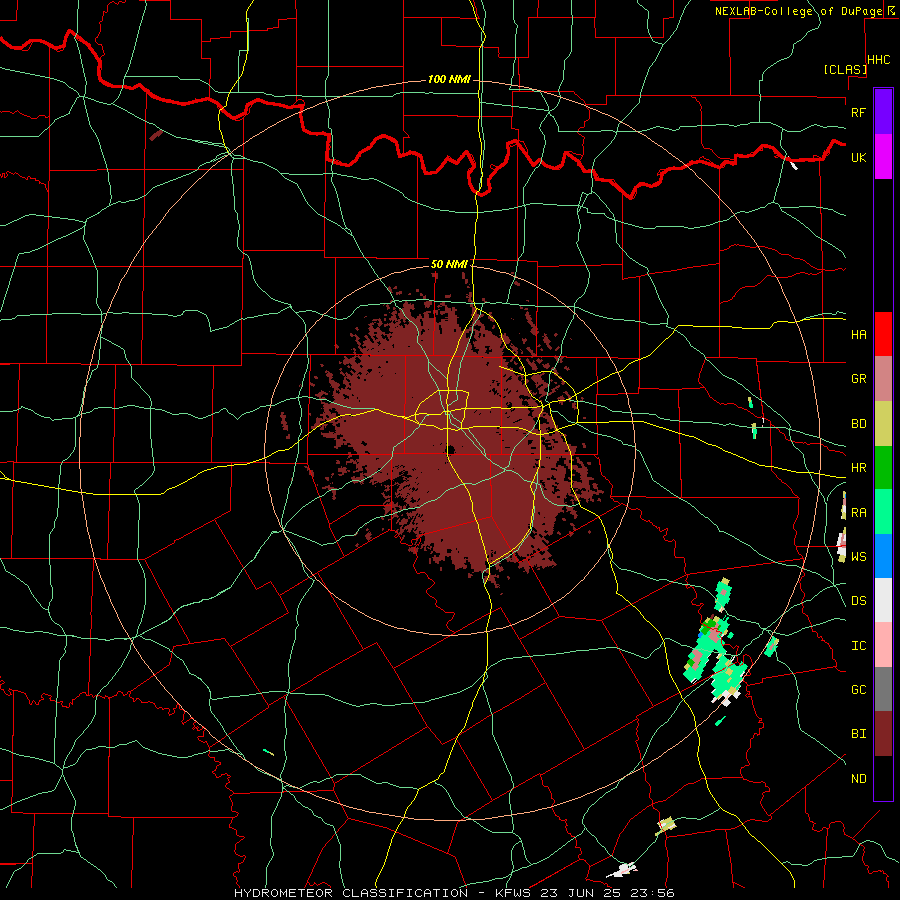Click the 'HHC' product code text

[x=878, y=60]
